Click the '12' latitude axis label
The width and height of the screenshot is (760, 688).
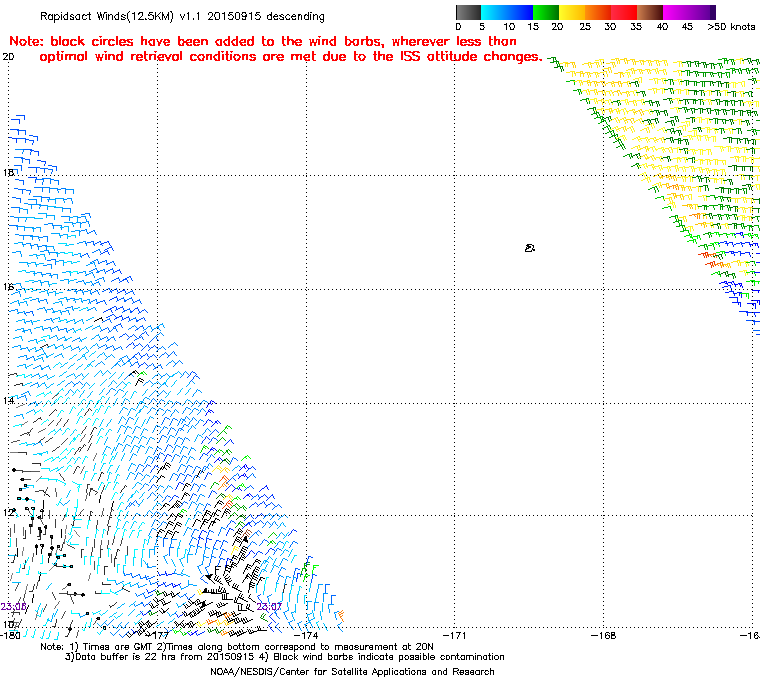pyautogui.click(x=8, y=513)
